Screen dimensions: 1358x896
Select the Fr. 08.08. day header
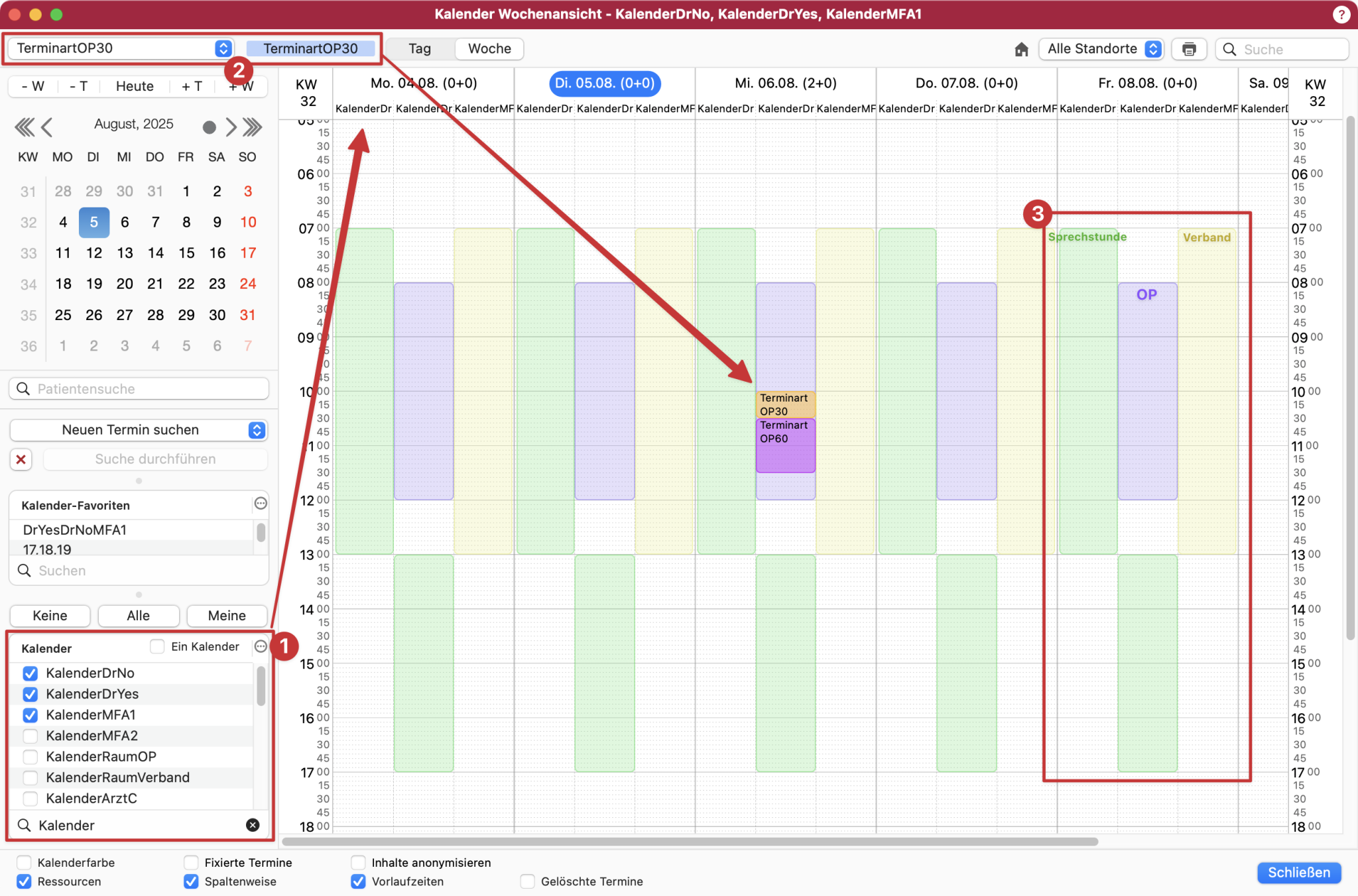point(1147,84)
